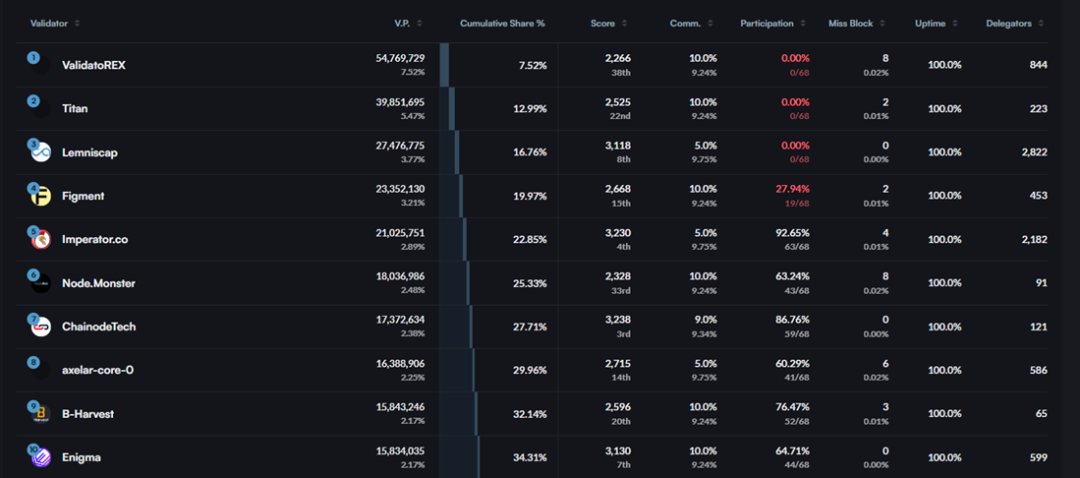Viewport: 1080px width, 478px height.
Task: Click Figment participation 27.94%
Action: click(x=792, y=189)
